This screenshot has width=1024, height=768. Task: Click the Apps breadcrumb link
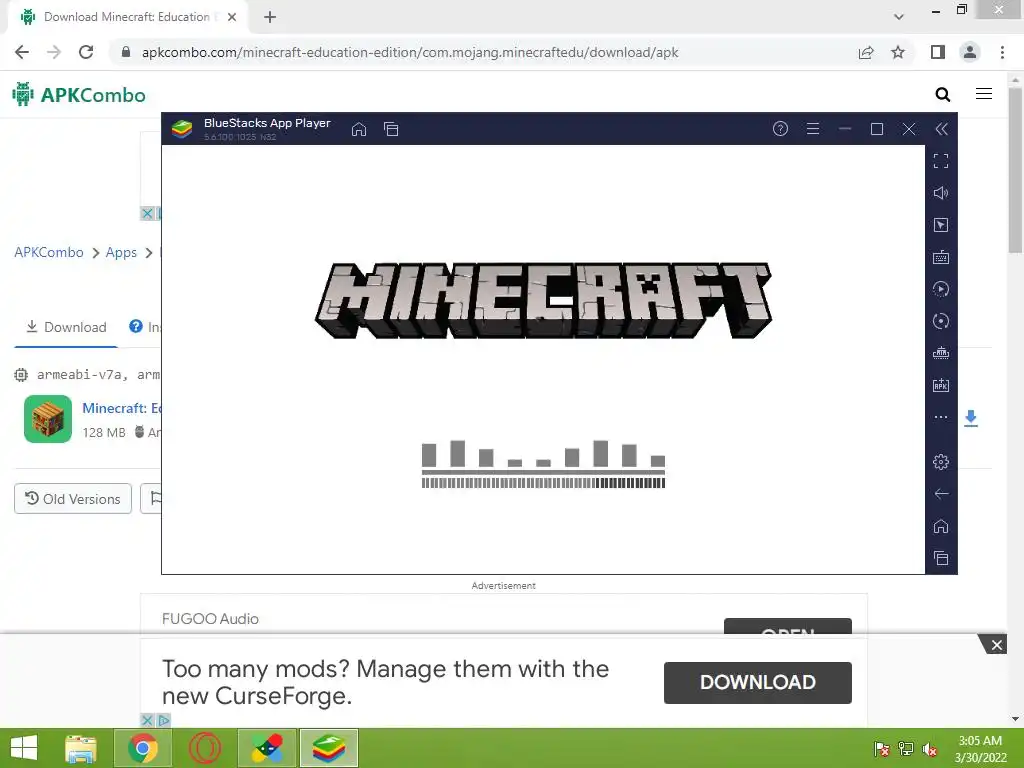pyautogui.click(x=121, y=252)
